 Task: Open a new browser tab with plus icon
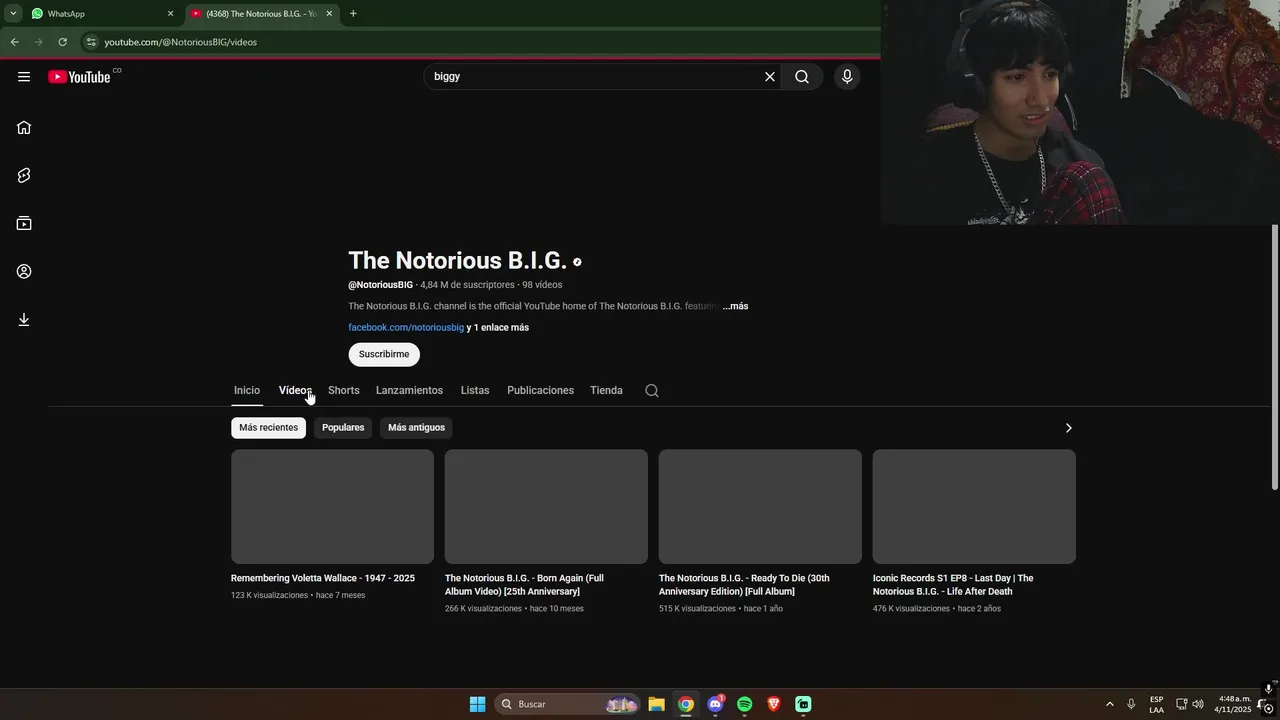coord(353,14)
